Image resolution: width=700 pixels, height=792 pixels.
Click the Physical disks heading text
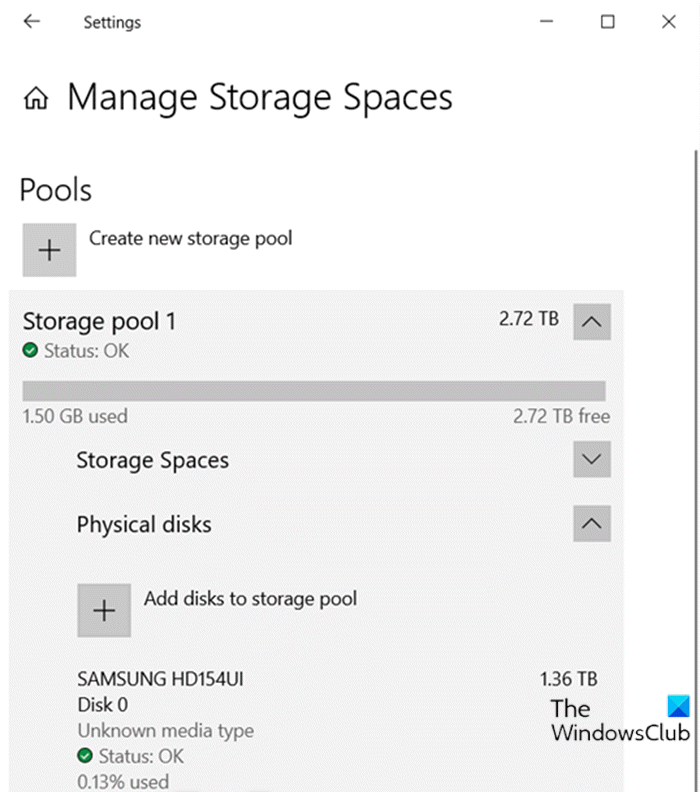click(144, 524)
